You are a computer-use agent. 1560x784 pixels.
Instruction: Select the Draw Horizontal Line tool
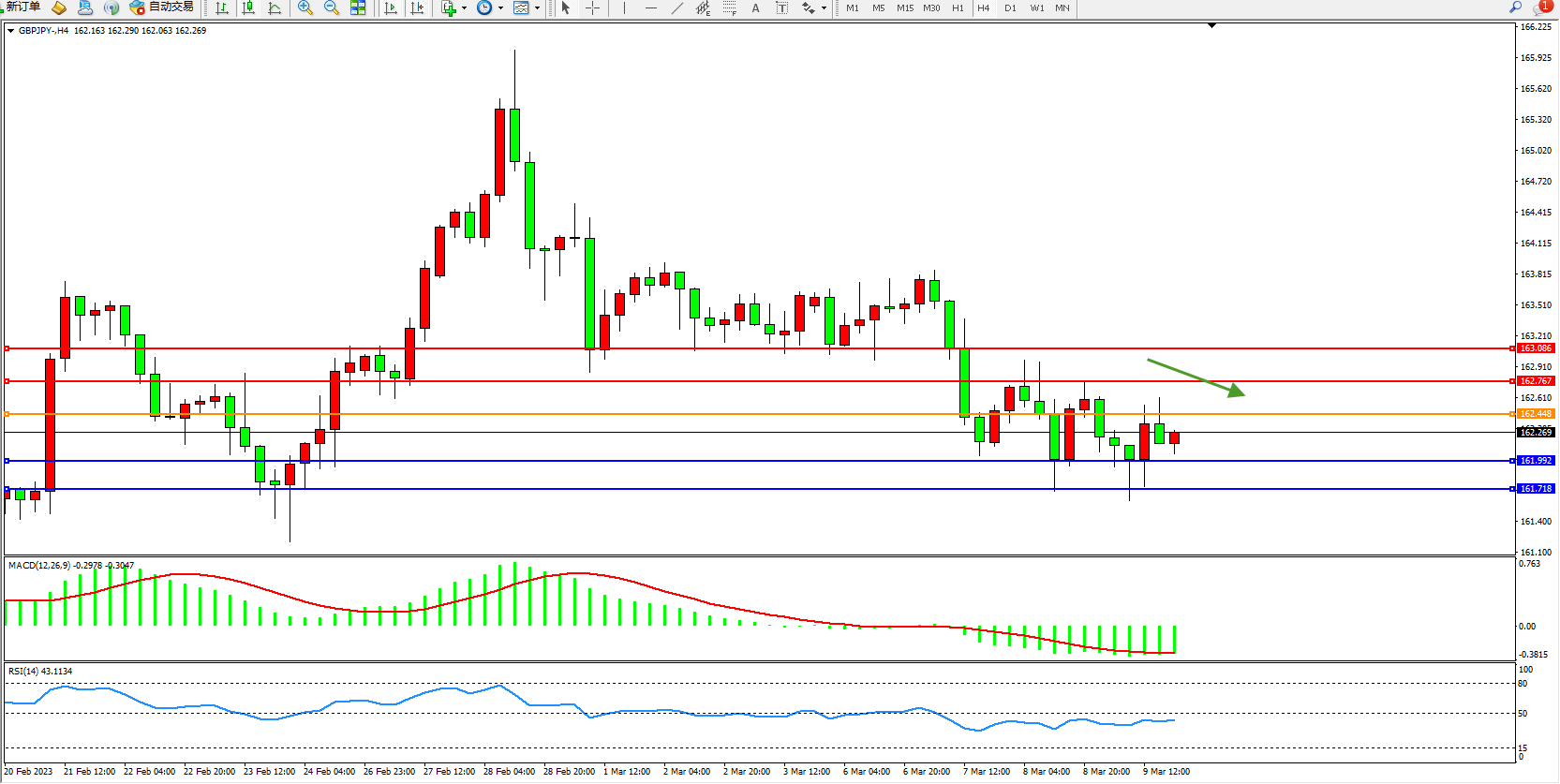point(651,7)
